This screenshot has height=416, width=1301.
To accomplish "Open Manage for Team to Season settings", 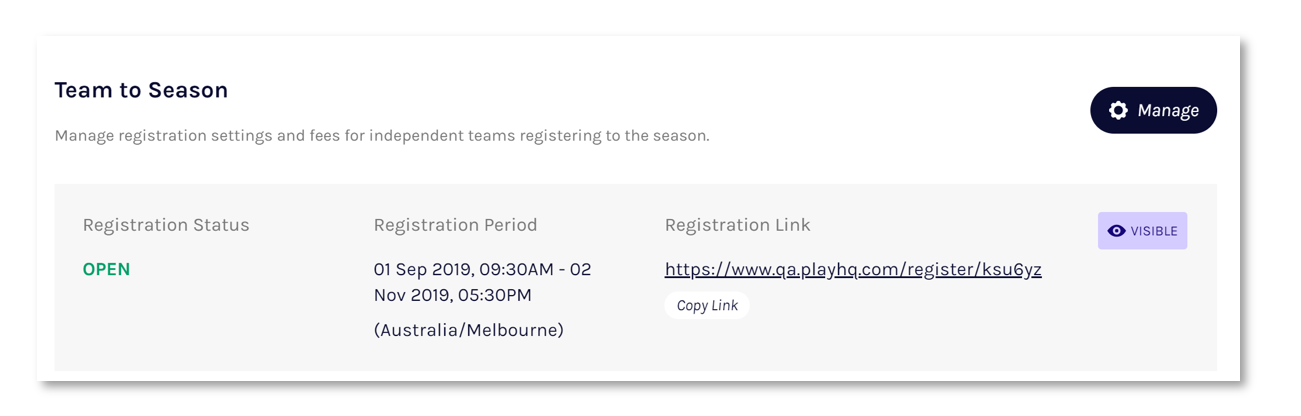I will (x=1153, y=110).
